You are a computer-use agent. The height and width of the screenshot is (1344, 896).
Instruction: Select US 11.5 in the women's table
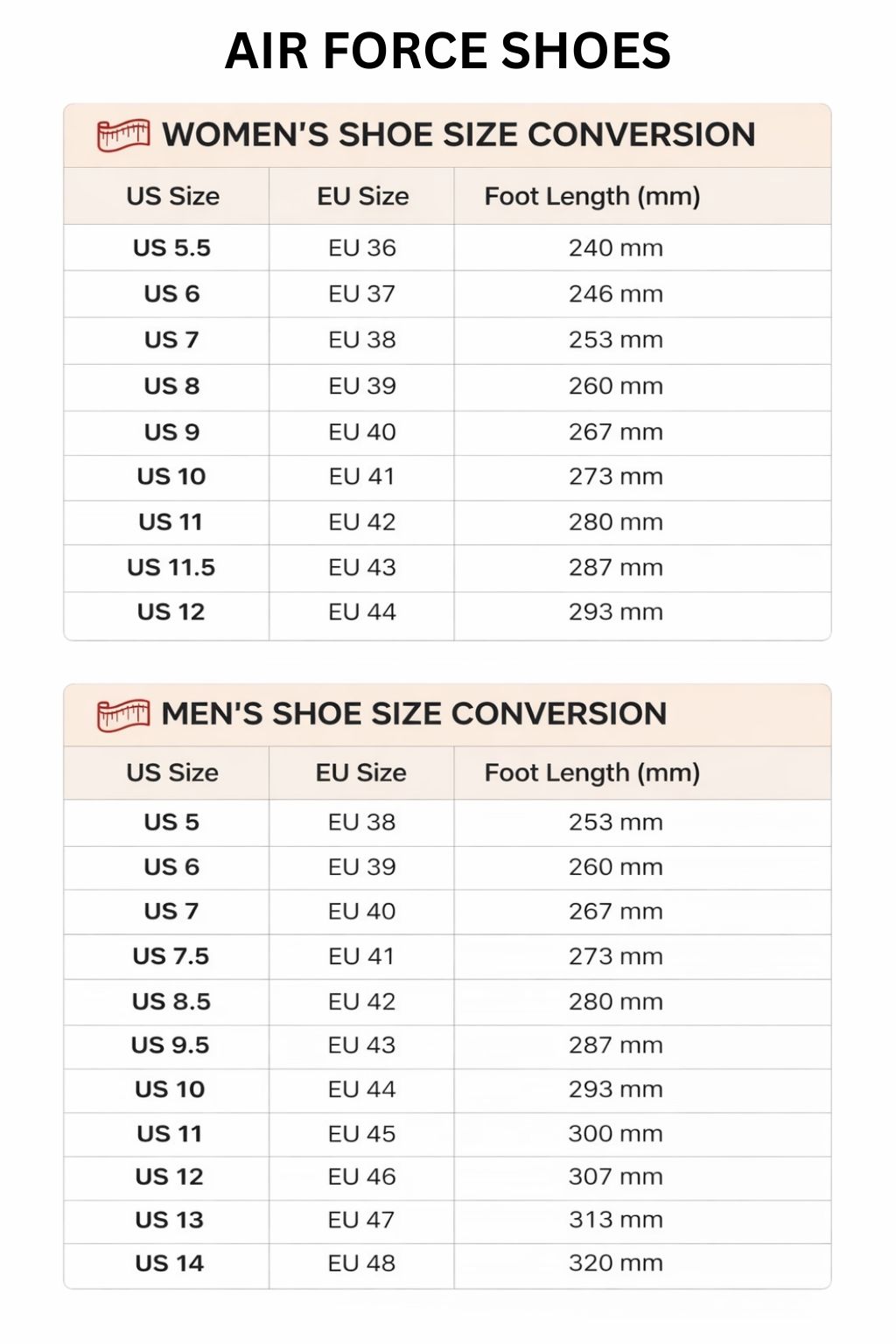point(171,567)
